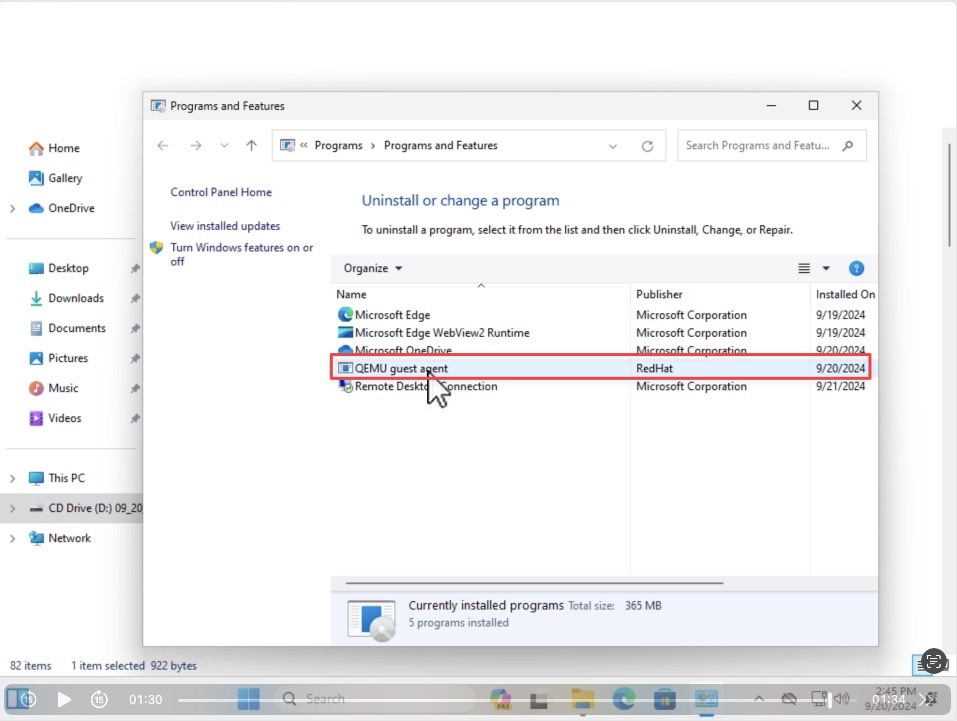This screenshot has width=957, height=721.
Task: Play the video
Action: (x=63, y=700)
